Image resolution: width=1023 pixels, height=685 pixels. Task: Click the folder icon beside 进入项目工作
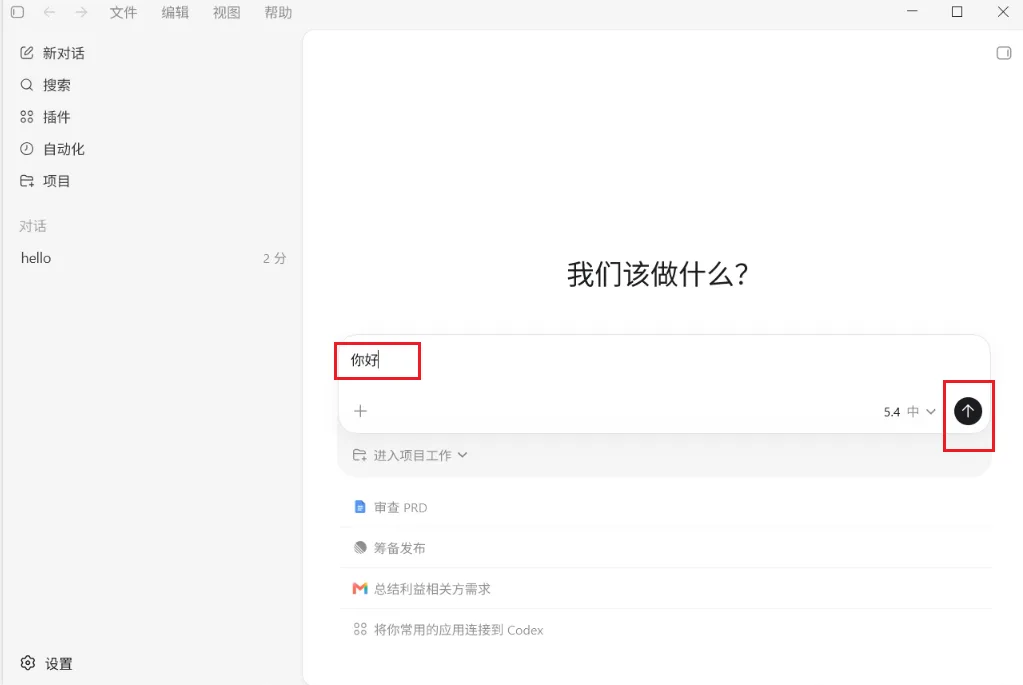(x=359, y=455)
